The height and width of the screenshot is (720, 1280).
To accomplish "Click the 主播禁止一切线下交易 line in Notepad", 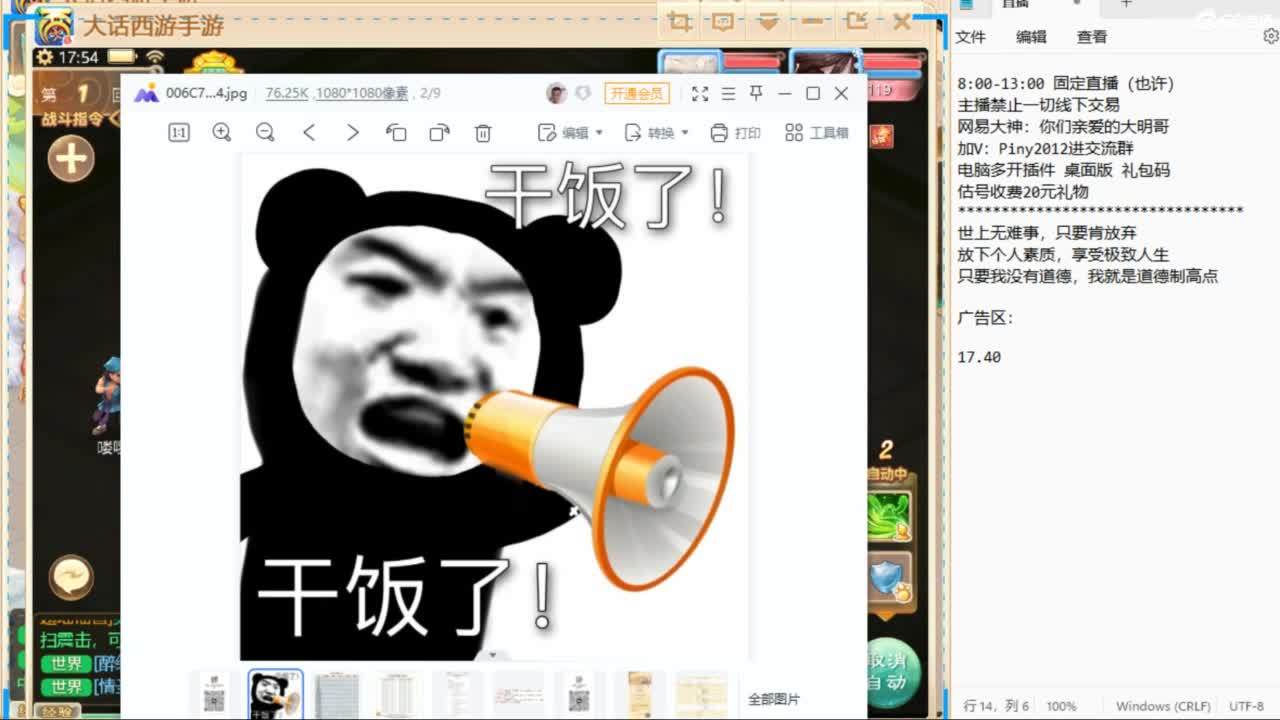I will (1038, 105).
